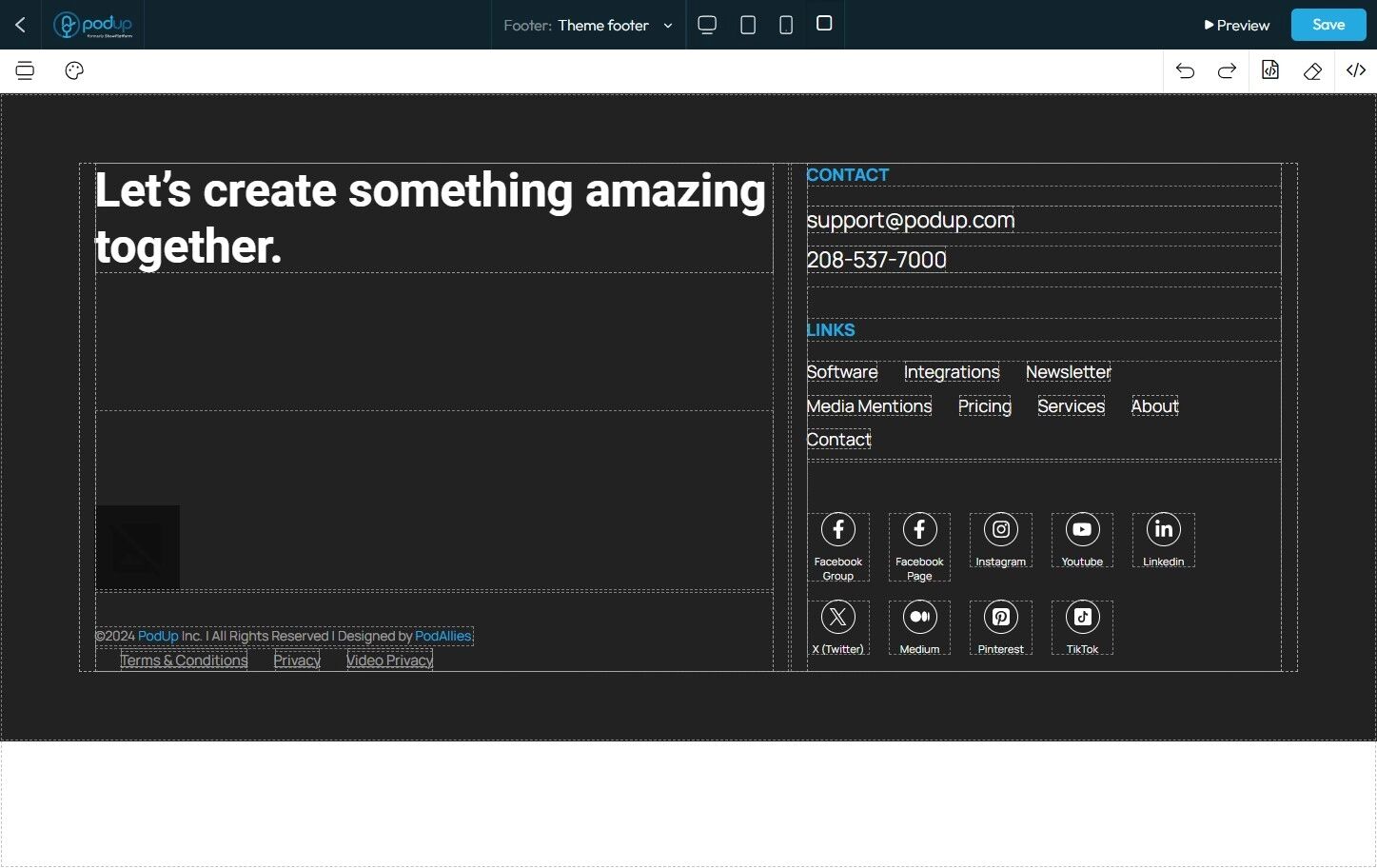Switch to tablet device view
The image size is (1377, 868).
pyautogui.click(x=748, y=25)
